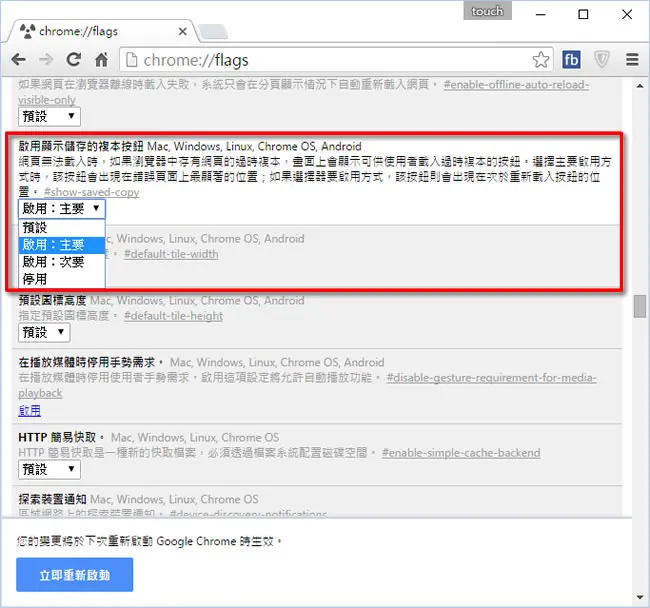Open the Chrome hamburger menu
Image resolution: width=650 pixels, height=608 pixels.
coord(632,60)
